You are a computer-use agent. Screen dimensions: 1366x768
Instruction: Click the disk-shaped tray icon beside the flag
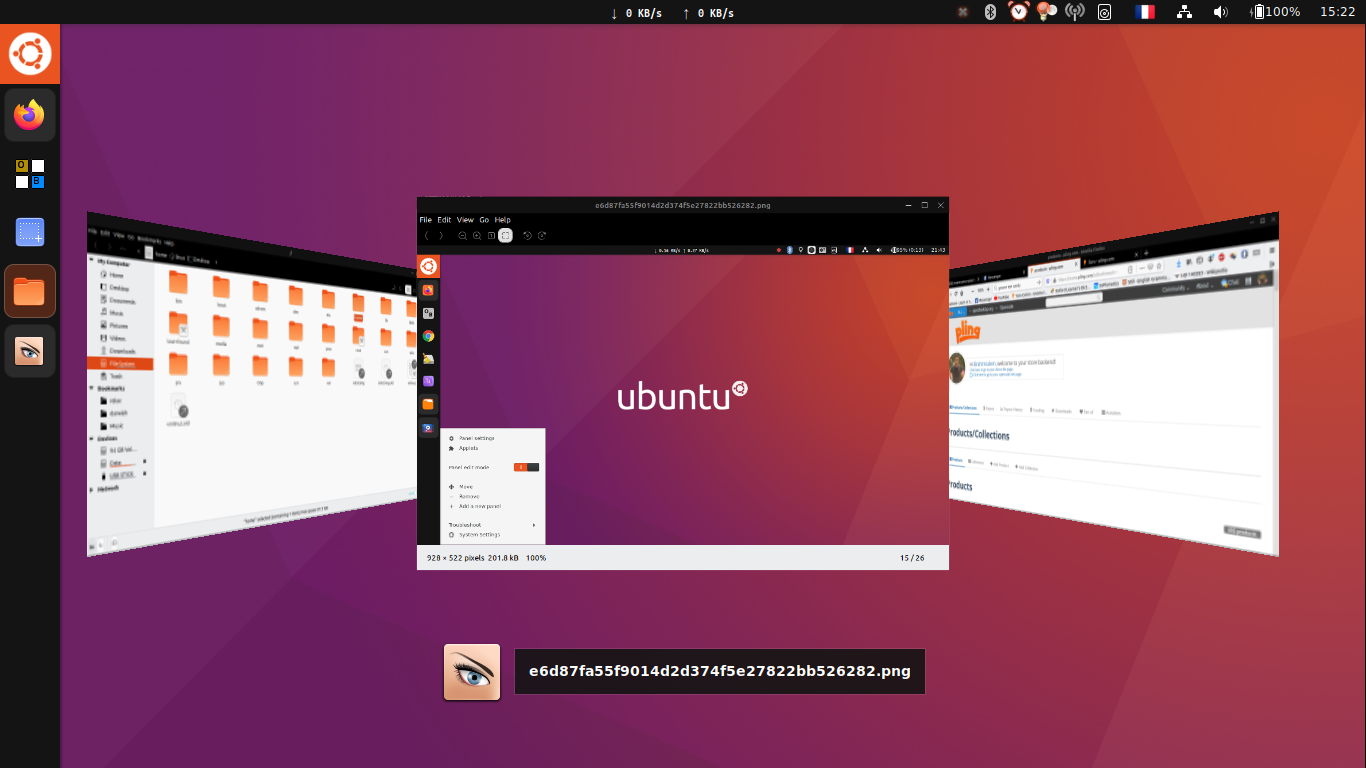1104,12
